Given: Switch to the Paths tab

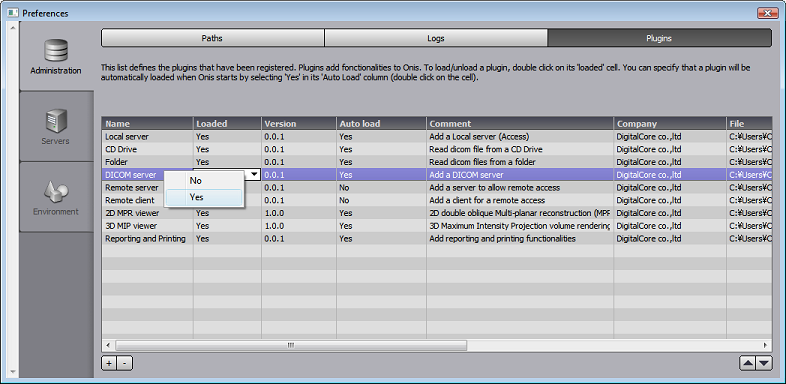Looking at the screenshot, I should [213, 38].
